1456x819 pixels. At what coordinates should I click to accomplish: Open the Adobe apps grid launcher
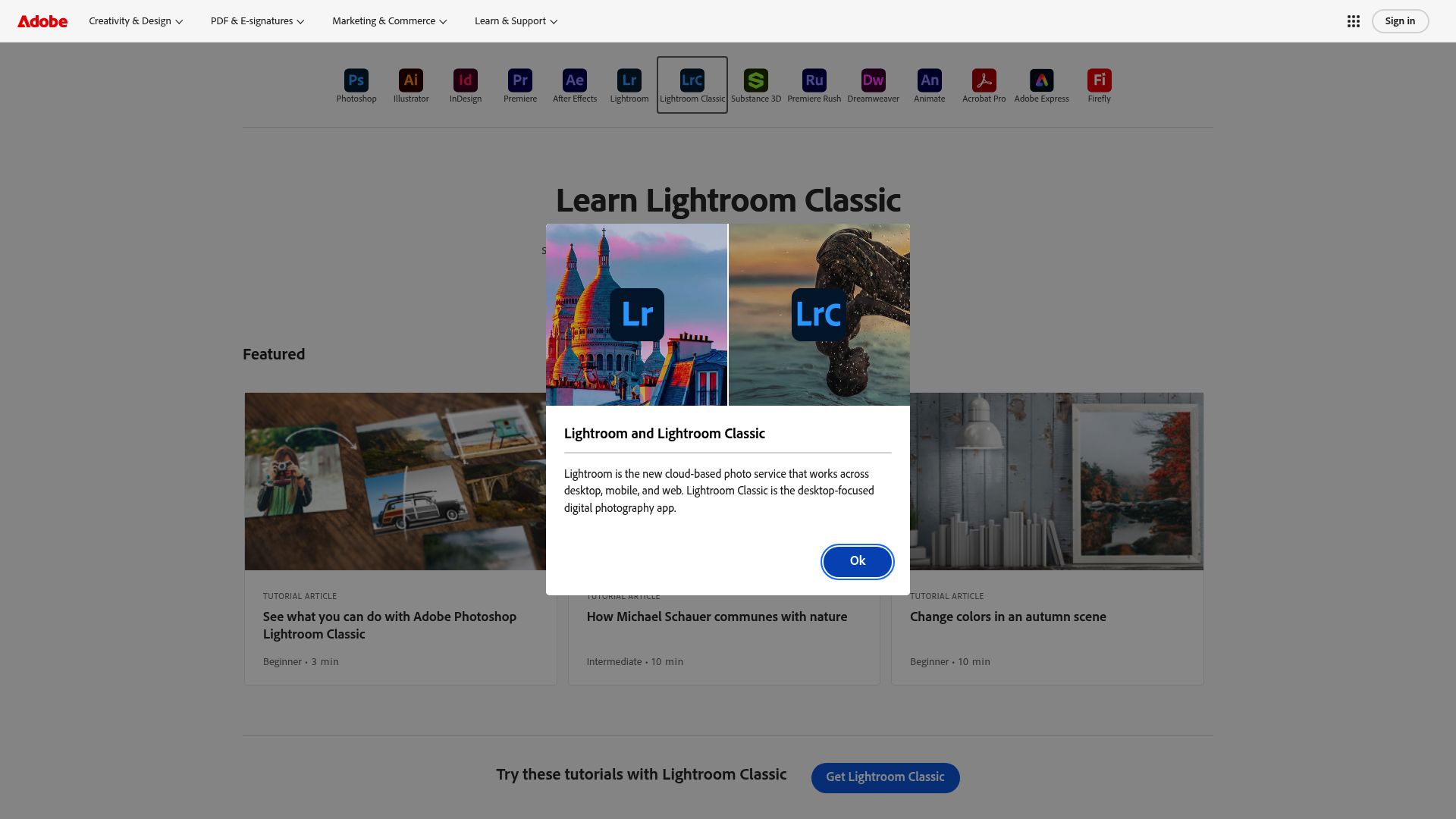(x=1354, y=20)
